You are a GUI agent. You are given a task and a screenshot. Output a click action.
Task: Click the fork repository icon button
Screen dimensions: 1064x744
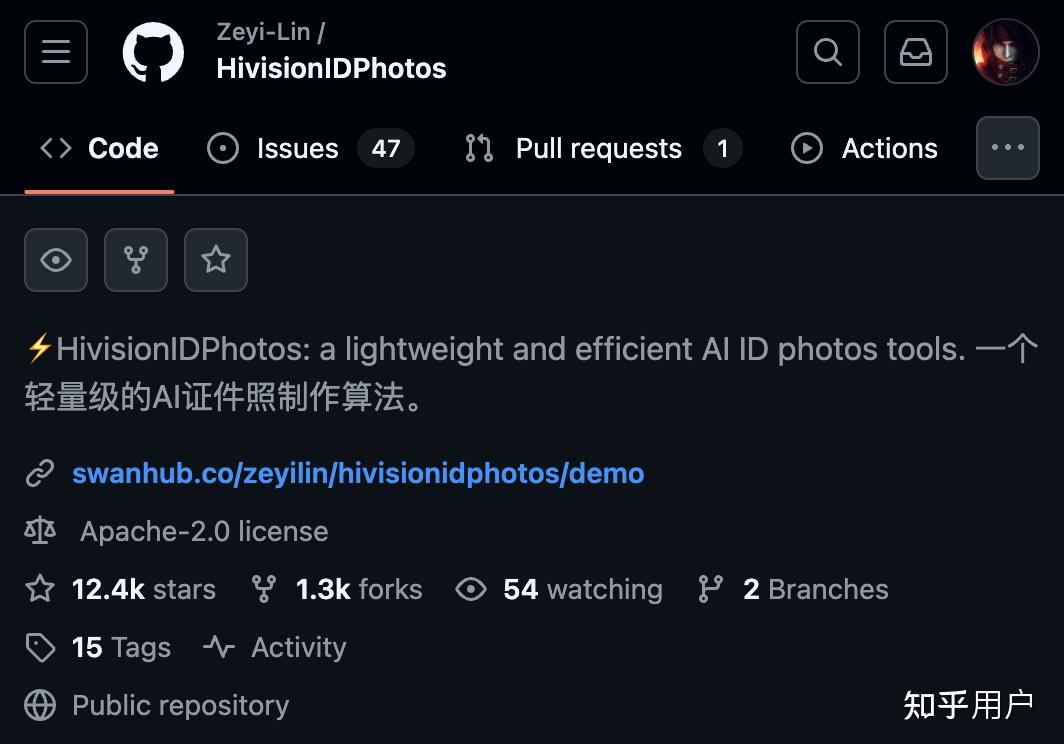pos(136,260)
